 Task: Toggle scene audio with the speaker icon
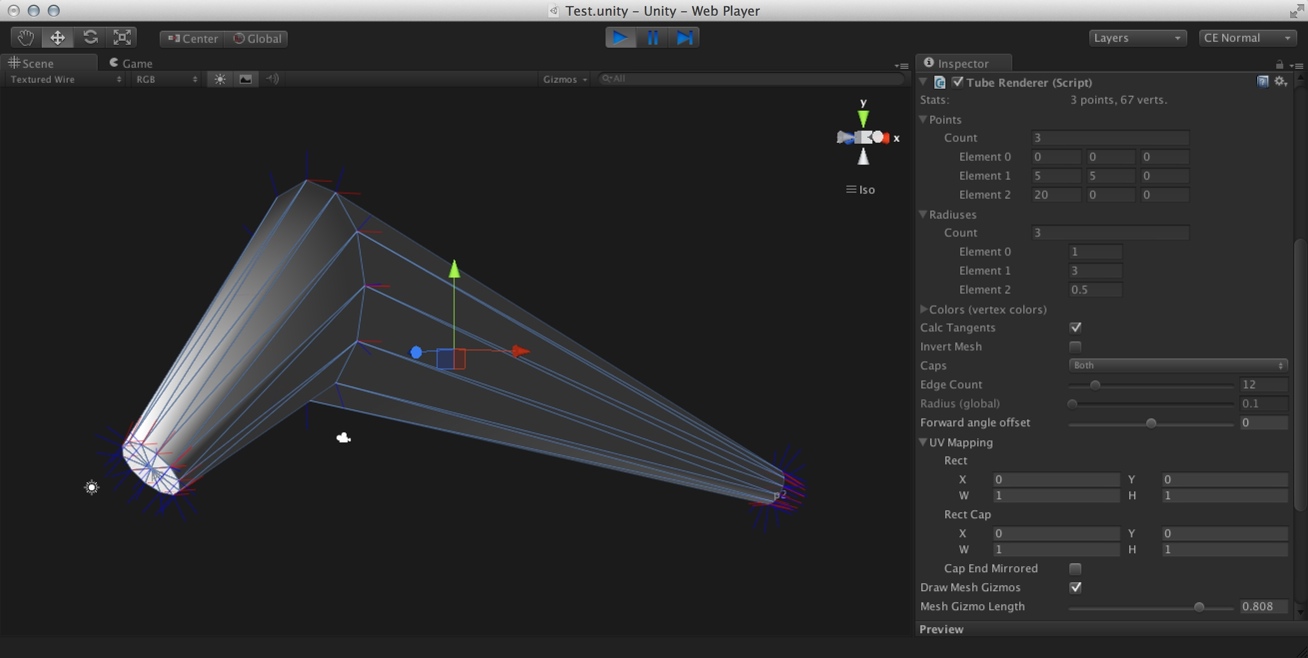pyautogui.click(x=271, y=79)
